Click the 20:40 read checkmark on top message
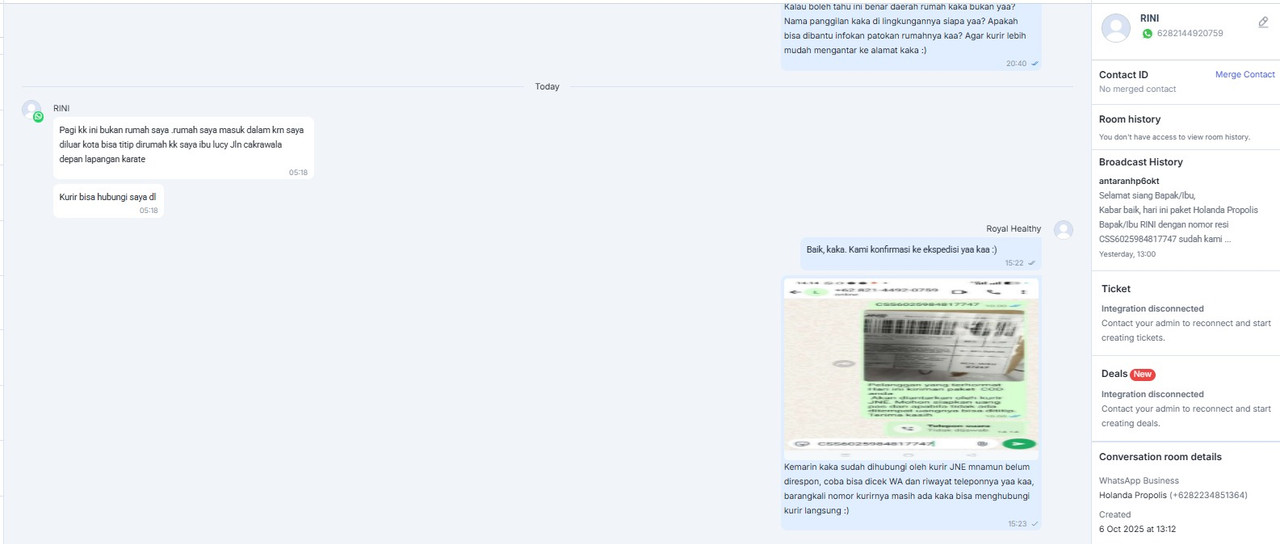1280x544 pixels. pos(1034,64)
